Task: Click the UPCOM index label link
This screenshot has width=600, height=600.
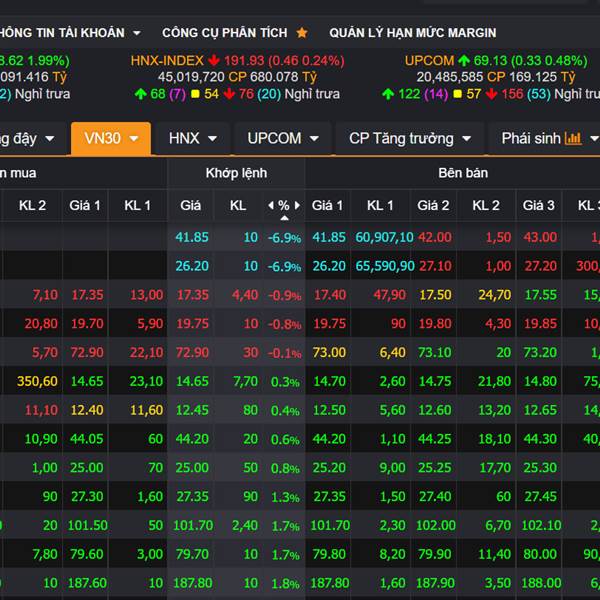Action: click(429, 61)
